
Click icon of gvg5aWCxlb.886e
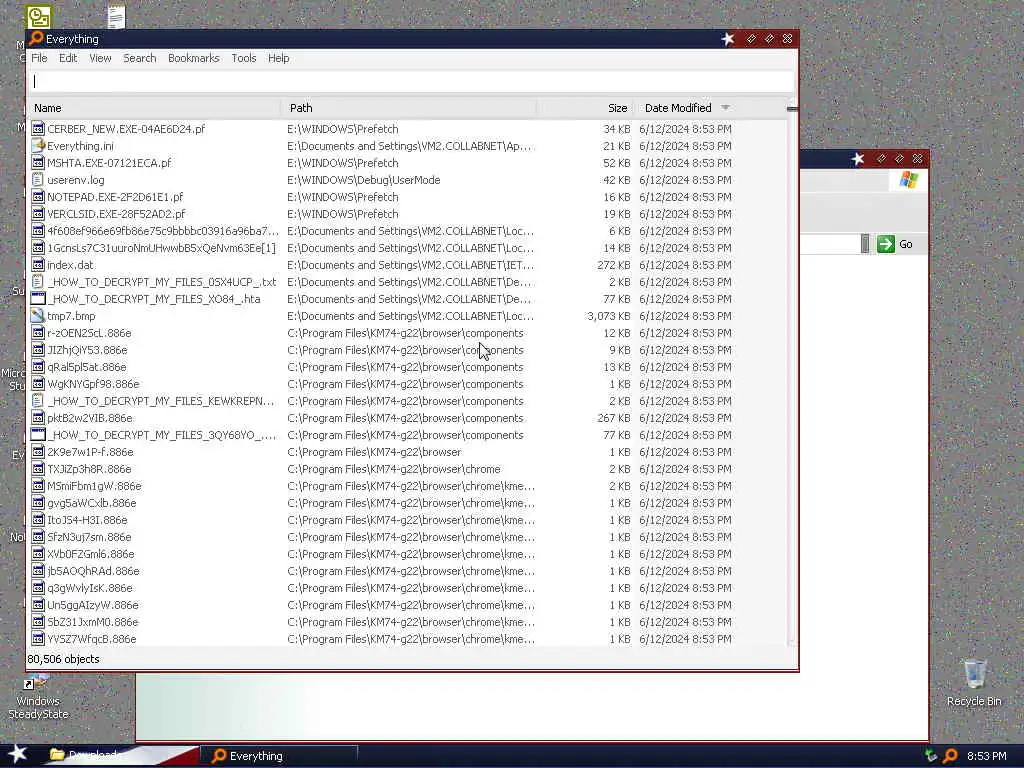pos(38,503)
